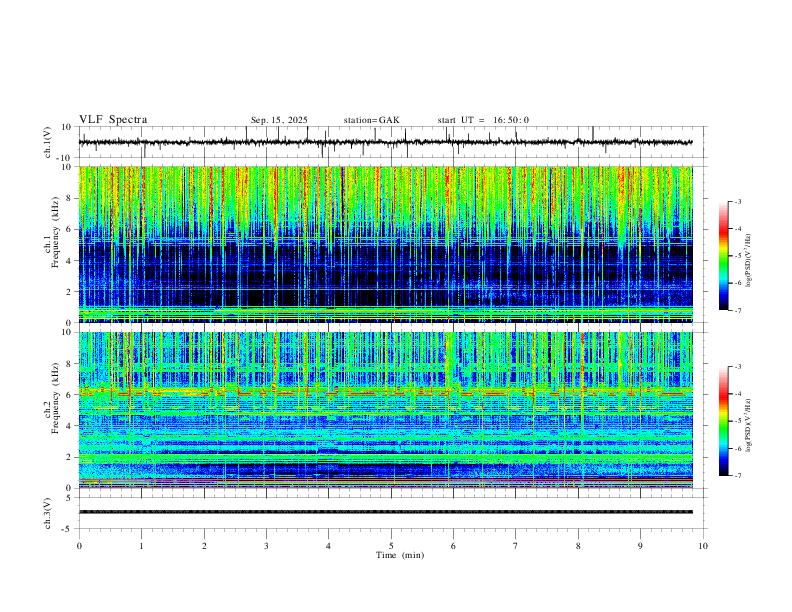
Task: Click the ch.2 spectrogram color scale bar
Action: (724, 421)
